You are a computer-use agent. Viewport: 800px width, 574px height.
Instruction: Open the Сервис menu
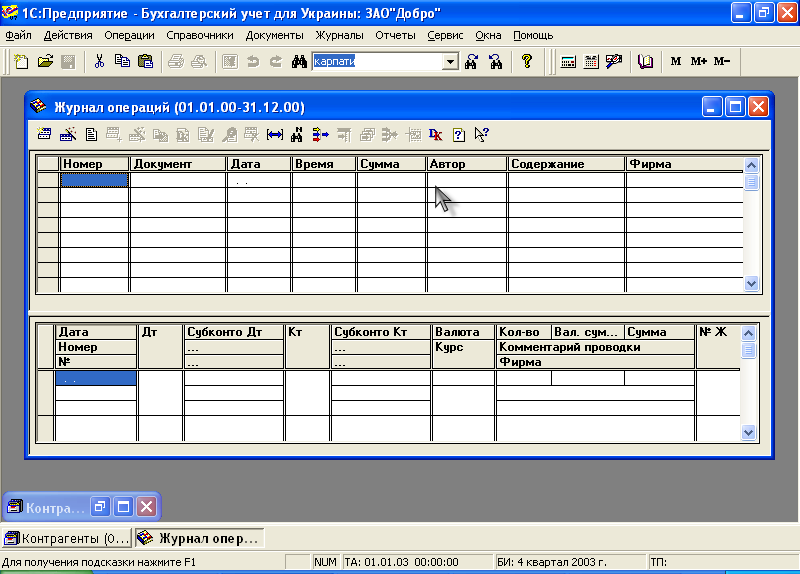[445, 35]
